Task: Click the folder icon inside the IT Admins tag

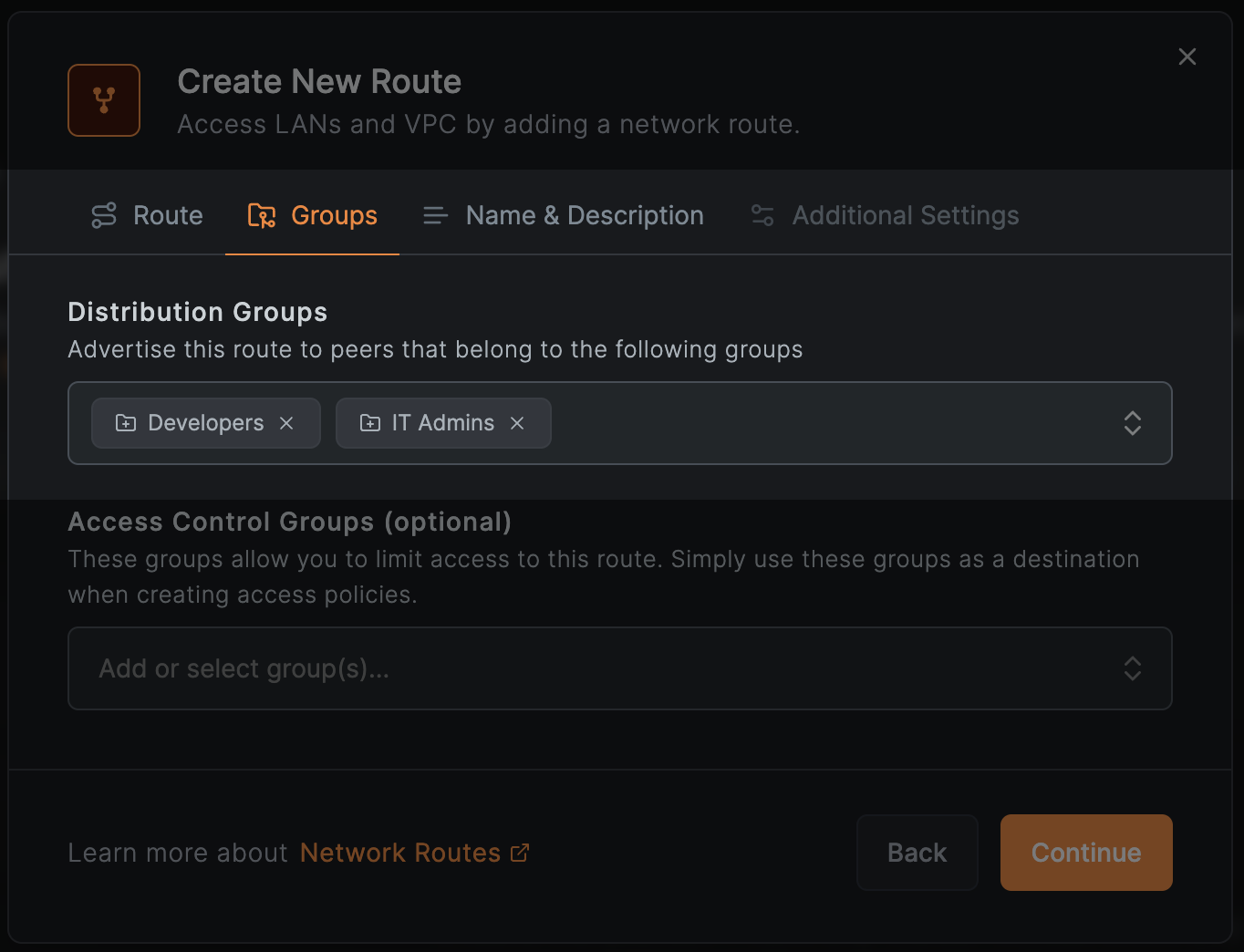Action: (369, 422)
